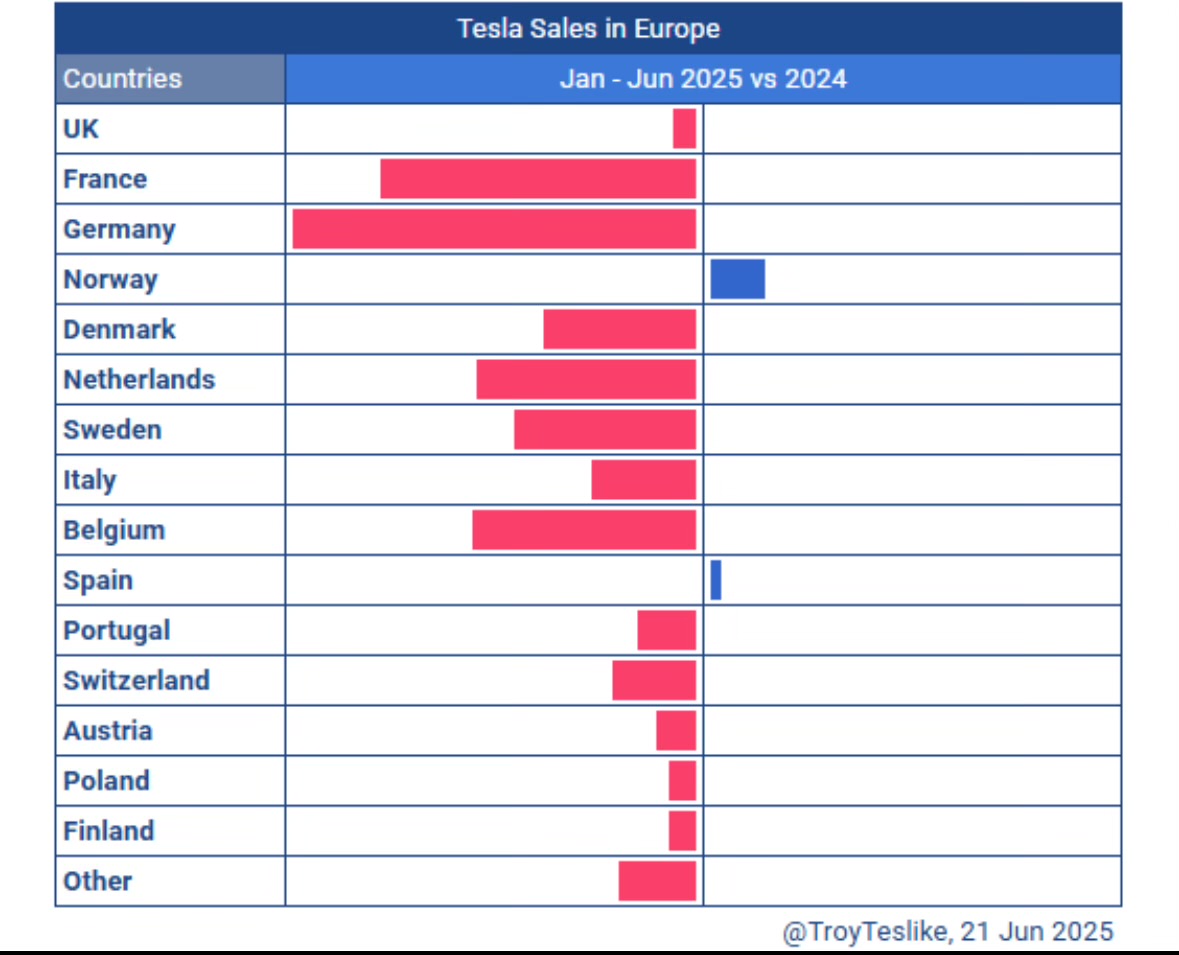This screenshot has height=955, width=1179.
Task: Click the Poland country label
Action: 106,780
